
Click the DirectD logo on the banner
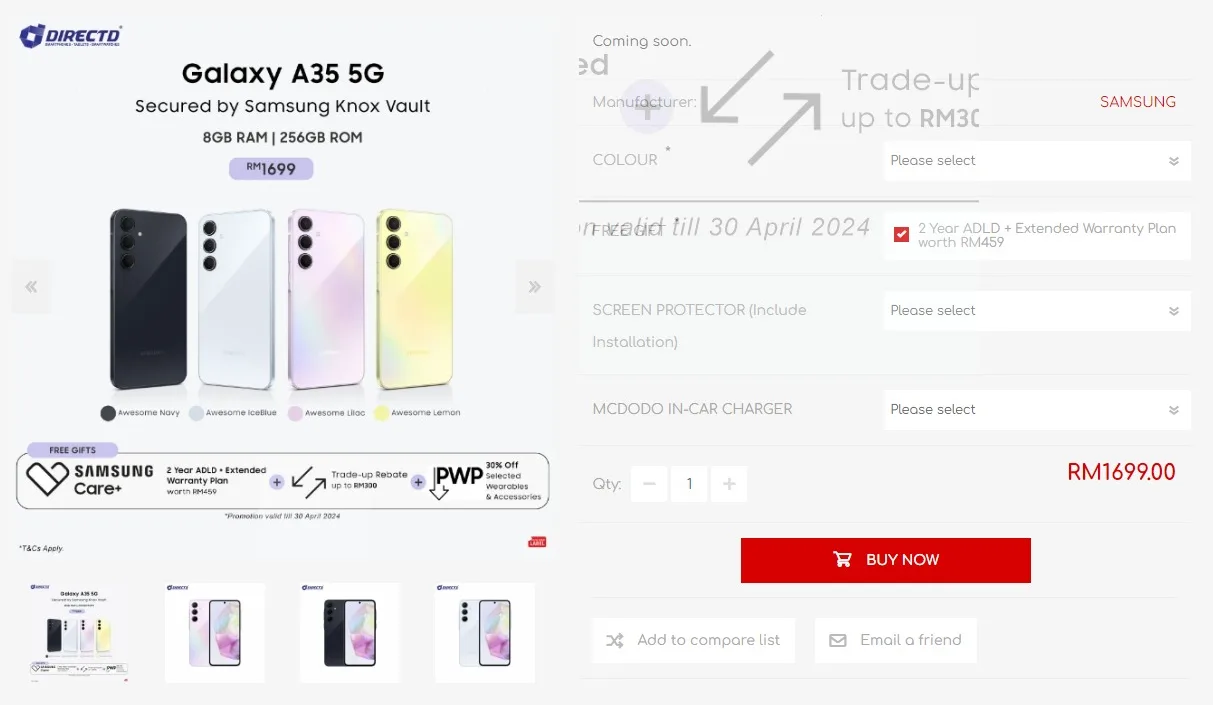coord(70,37)
